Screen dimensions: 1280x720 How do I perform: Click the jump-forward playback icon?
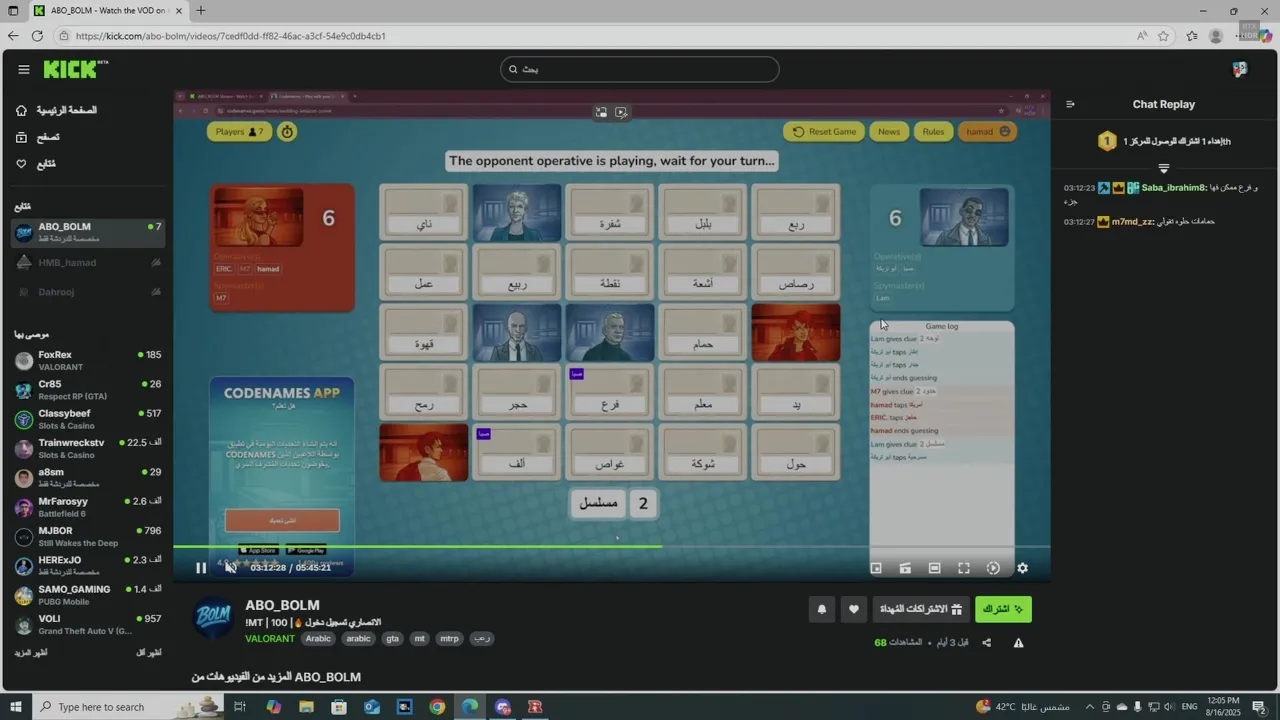tap(993, 568)
